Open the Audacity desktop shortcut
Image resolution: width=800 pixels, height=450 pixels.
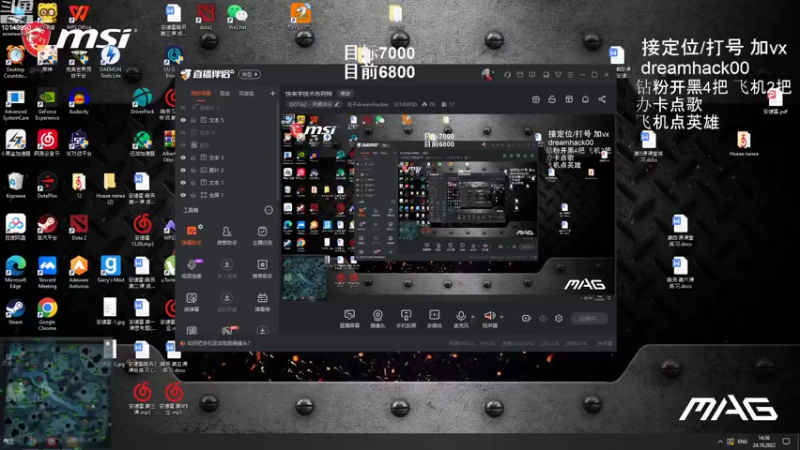[x=79, y=101]
